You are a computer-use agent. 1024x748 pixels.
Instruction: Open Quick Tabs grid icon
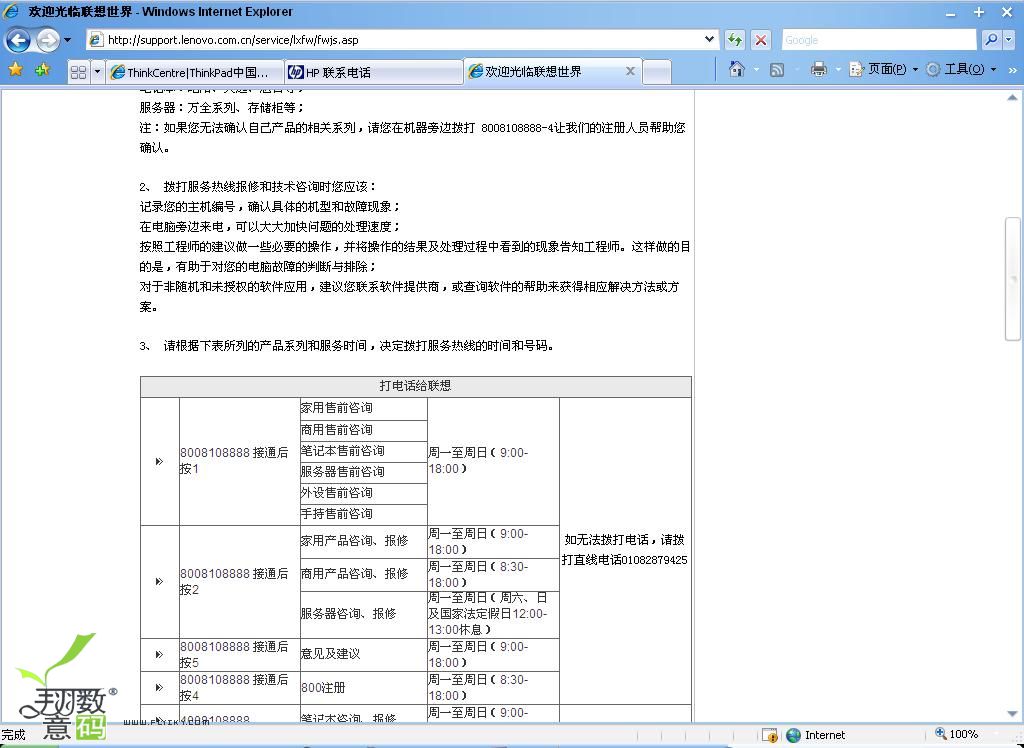coord(78,72)
